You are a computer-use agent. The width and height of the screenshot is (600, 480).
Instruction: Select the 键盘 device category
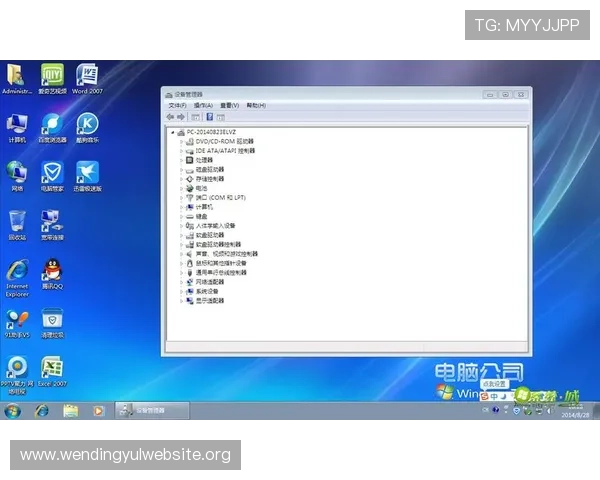(x=202, y=216)
